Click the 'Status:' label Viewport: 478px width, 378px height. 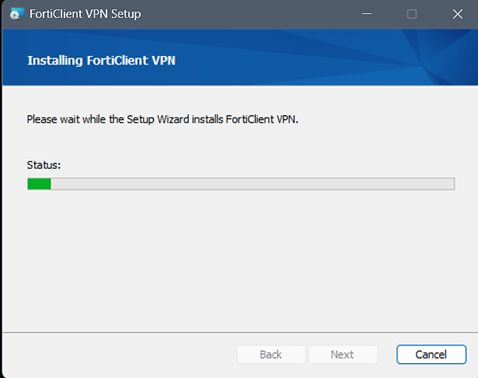pos(44,165)
